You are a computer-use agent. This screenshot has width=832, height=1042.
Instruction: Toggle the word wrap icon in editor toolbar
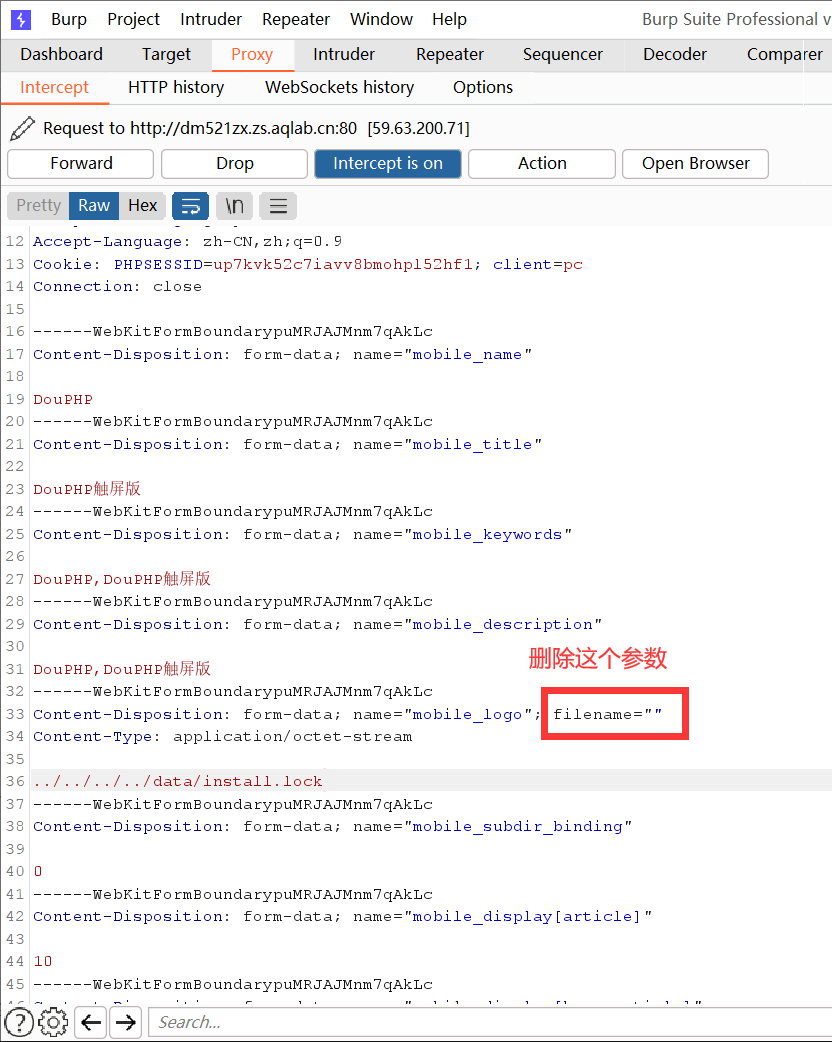190,206
